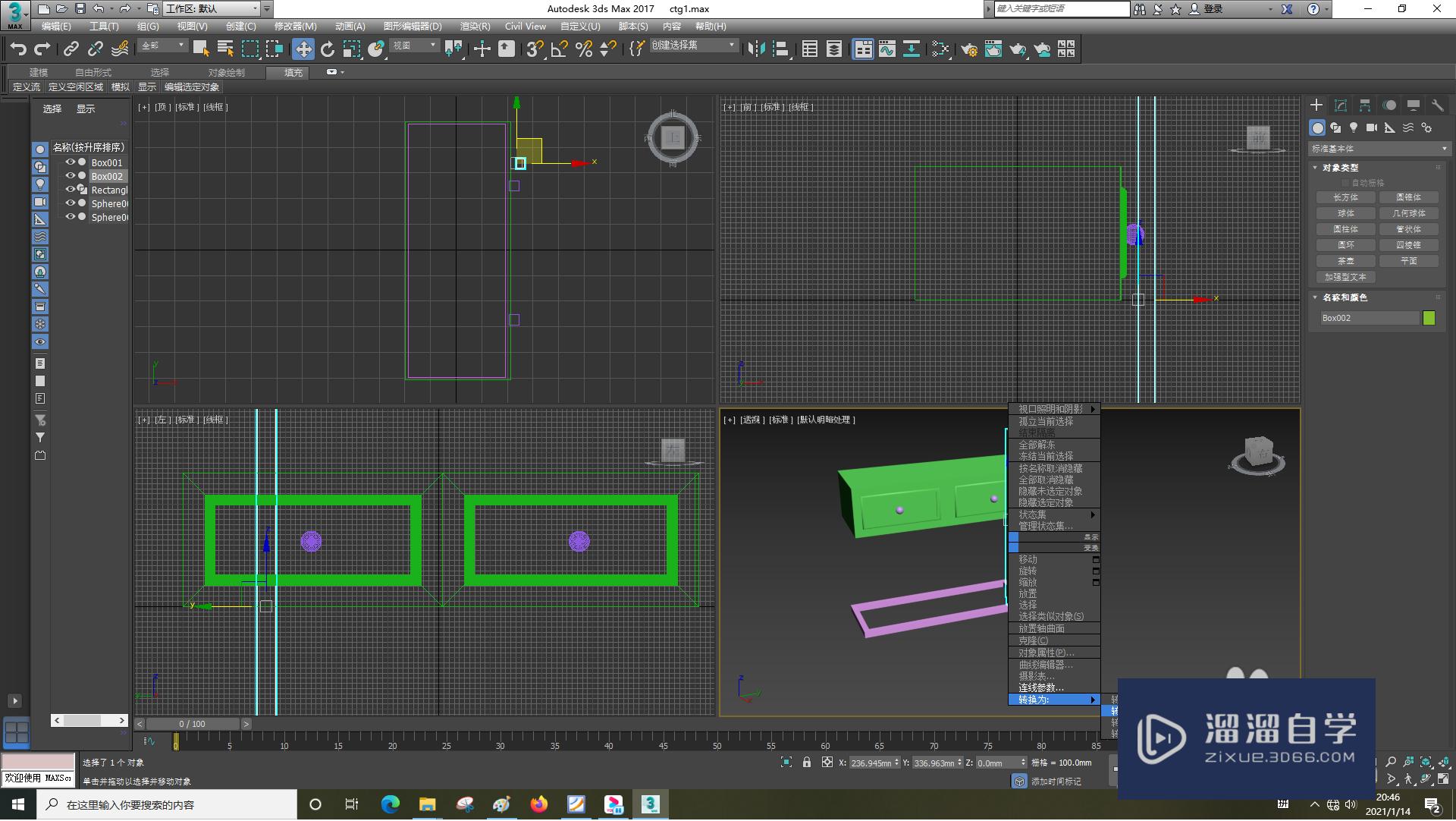The width and height of the screenshot is (1456, 821).
Task: Open Curve Editor from toolbar
Action: pos(887,49)
